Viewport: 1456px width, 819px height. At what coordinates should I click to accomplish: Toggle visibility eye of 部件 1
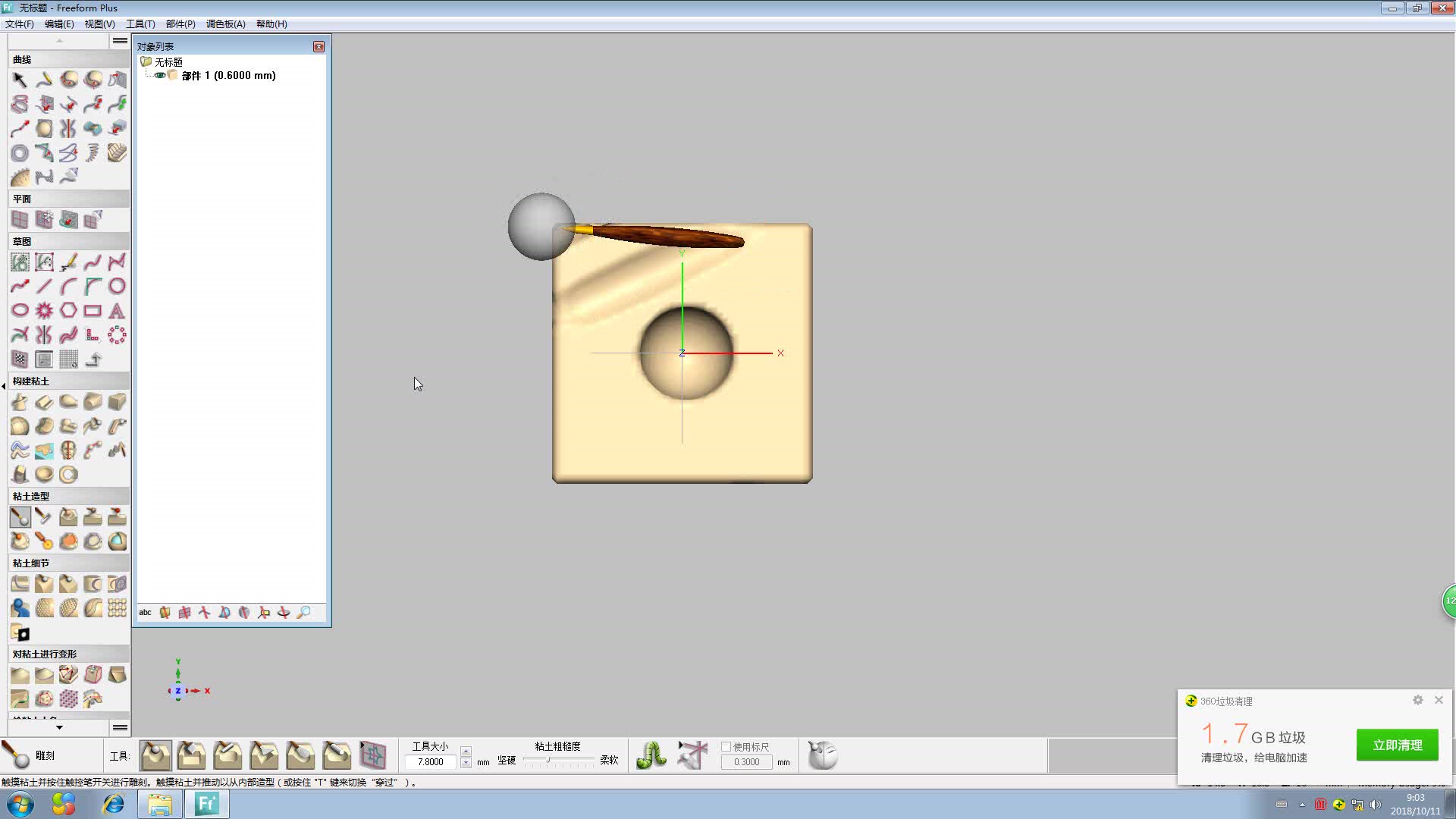click(x=160, y=76)
